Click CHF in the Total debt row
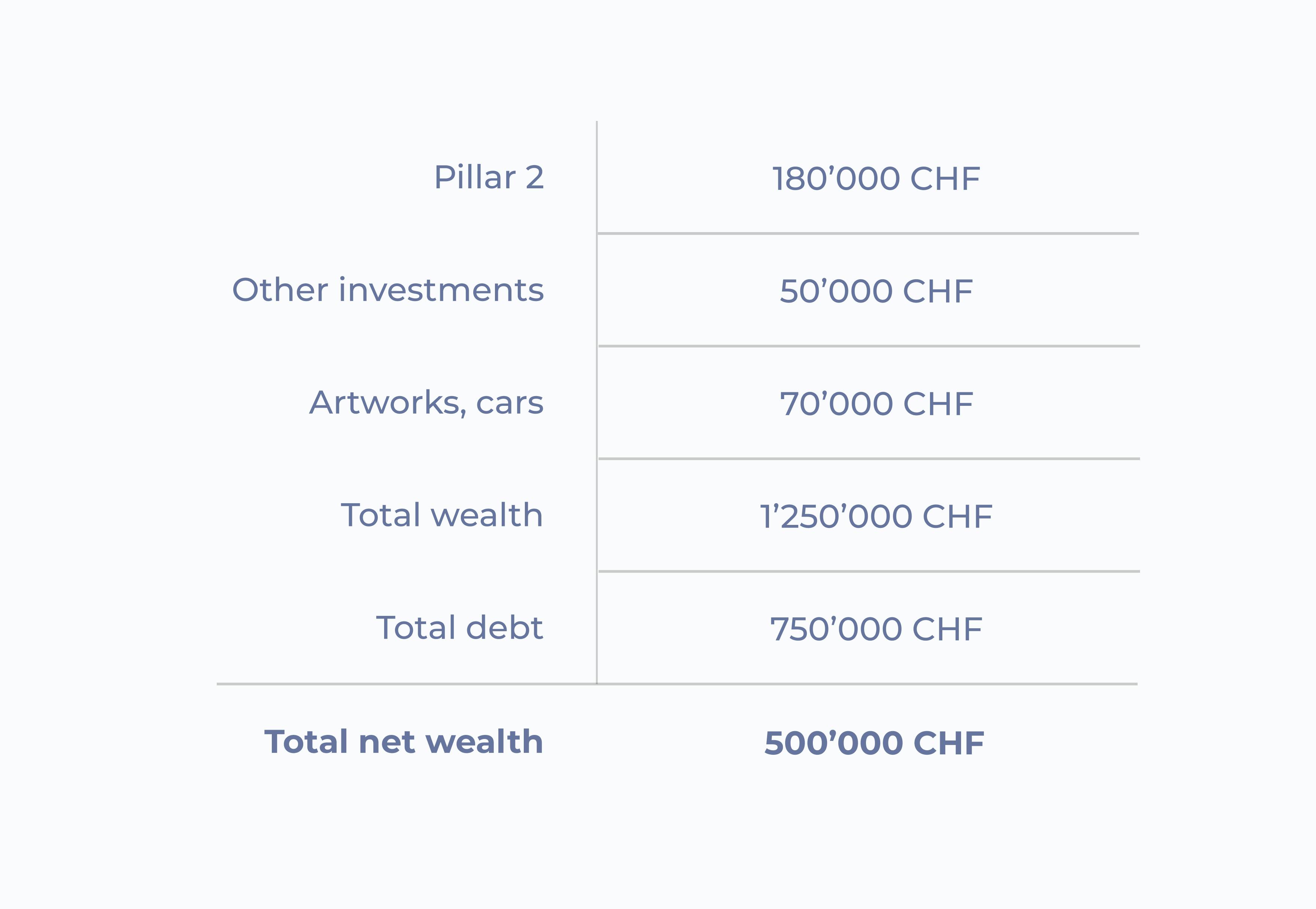 click(947, 629)
